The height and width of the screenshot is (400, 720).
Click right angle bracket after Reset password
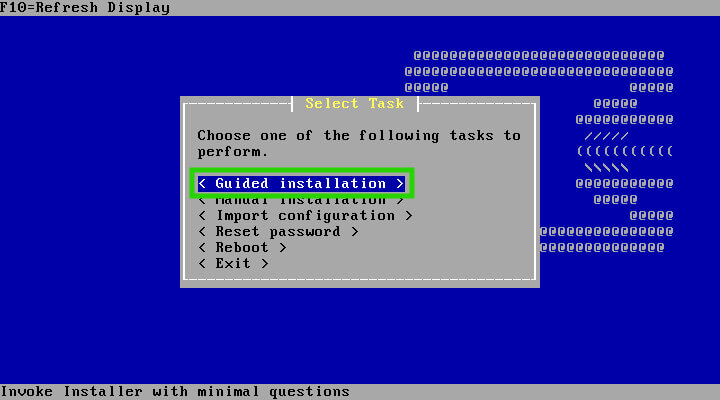pos(355,232)
